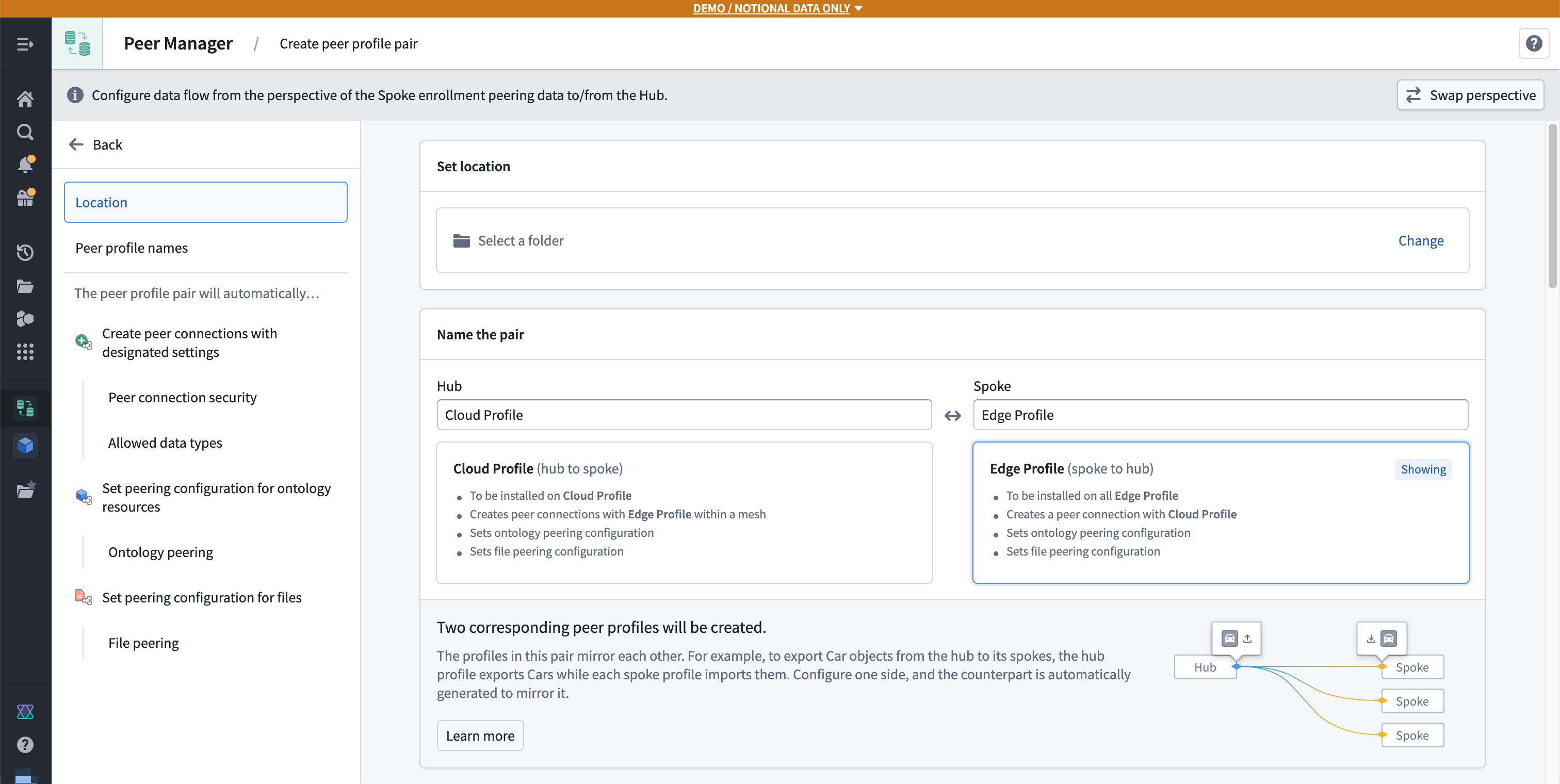Image resolution: width=1560 pixels, height=784 pixels.
Task: Open the starred folder favorites icon
Action: click(25, 490)
